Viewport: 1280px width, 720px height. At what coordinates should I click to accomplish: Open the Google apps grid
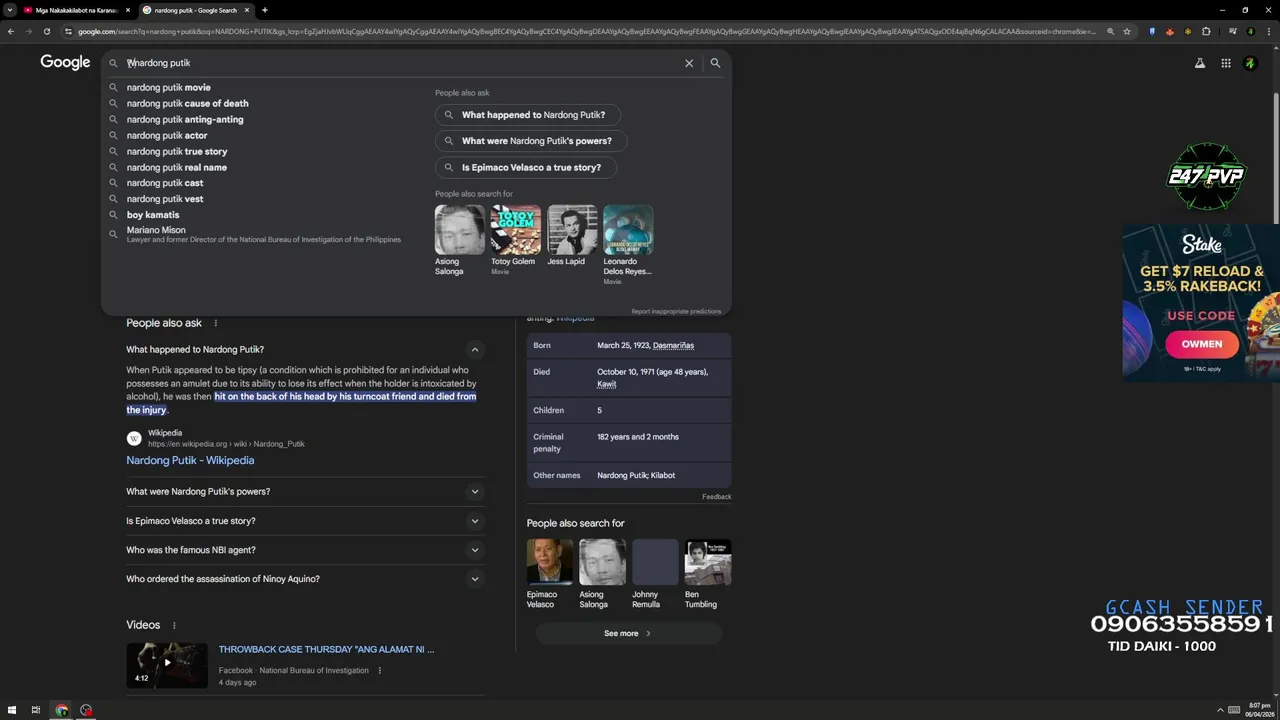1226,63
